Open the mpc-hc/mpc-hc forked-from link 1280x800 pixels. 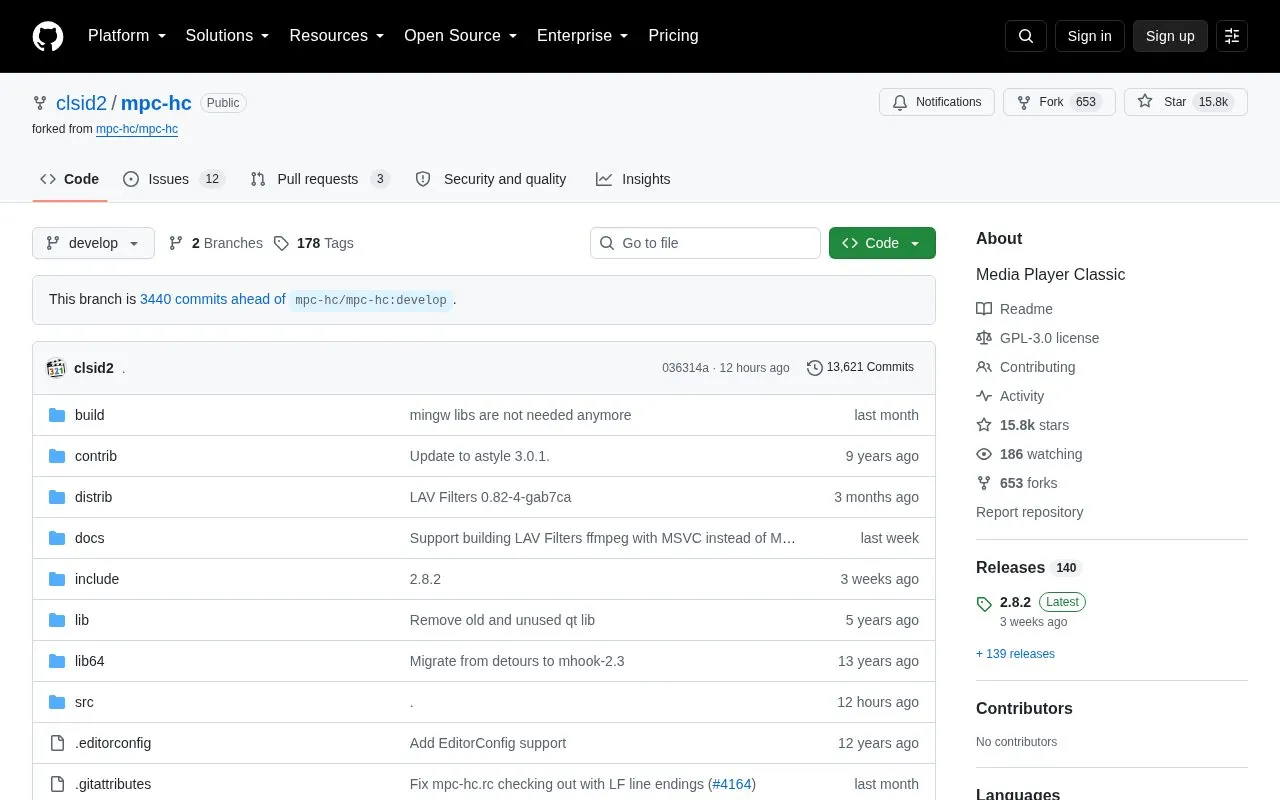point(137,129)
